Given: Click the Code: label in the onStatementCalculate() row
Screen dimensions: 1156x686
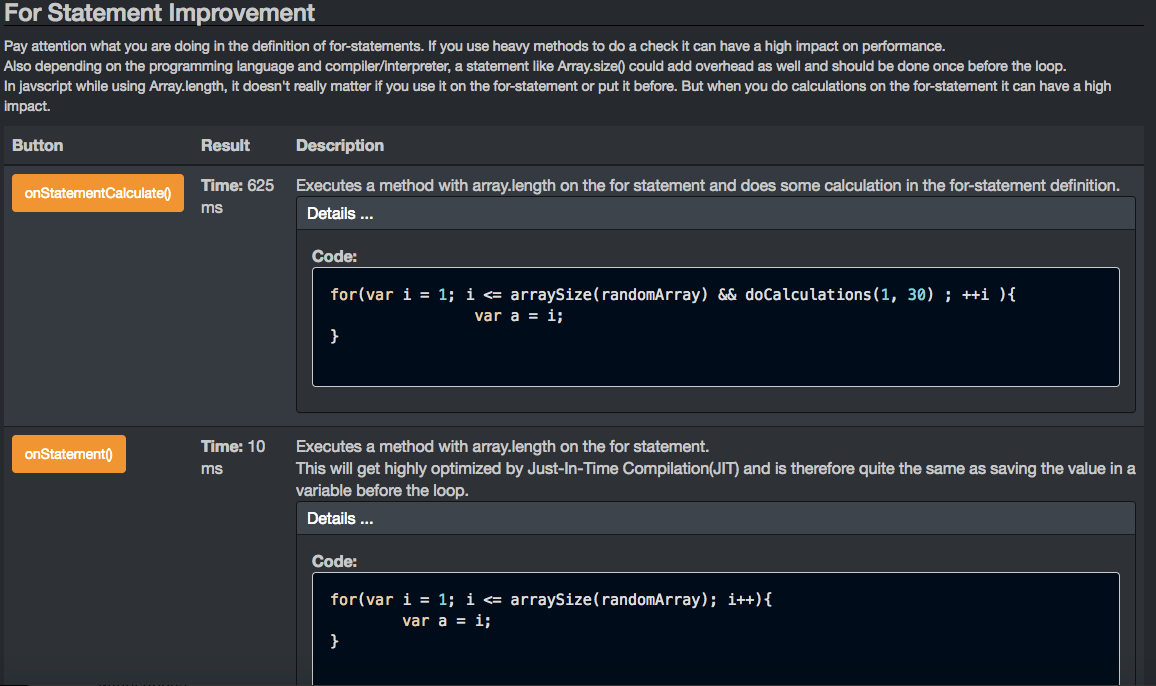Looking at the screenshot, I should (334, 257).
